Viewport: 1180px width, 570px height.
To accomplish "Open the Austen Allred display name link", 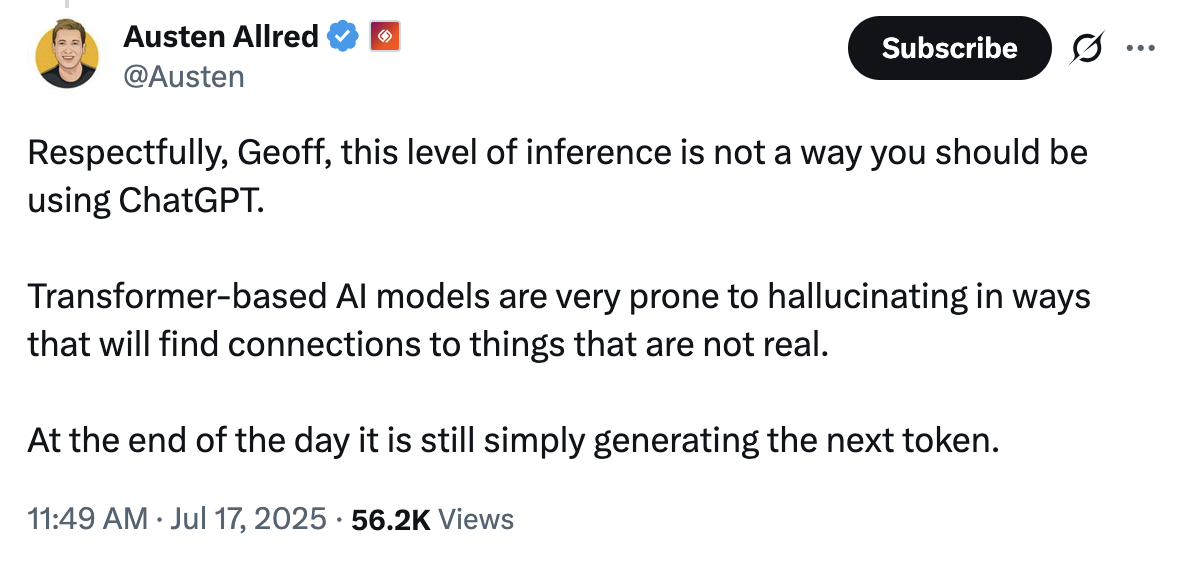I will click(x=220, y=37).
